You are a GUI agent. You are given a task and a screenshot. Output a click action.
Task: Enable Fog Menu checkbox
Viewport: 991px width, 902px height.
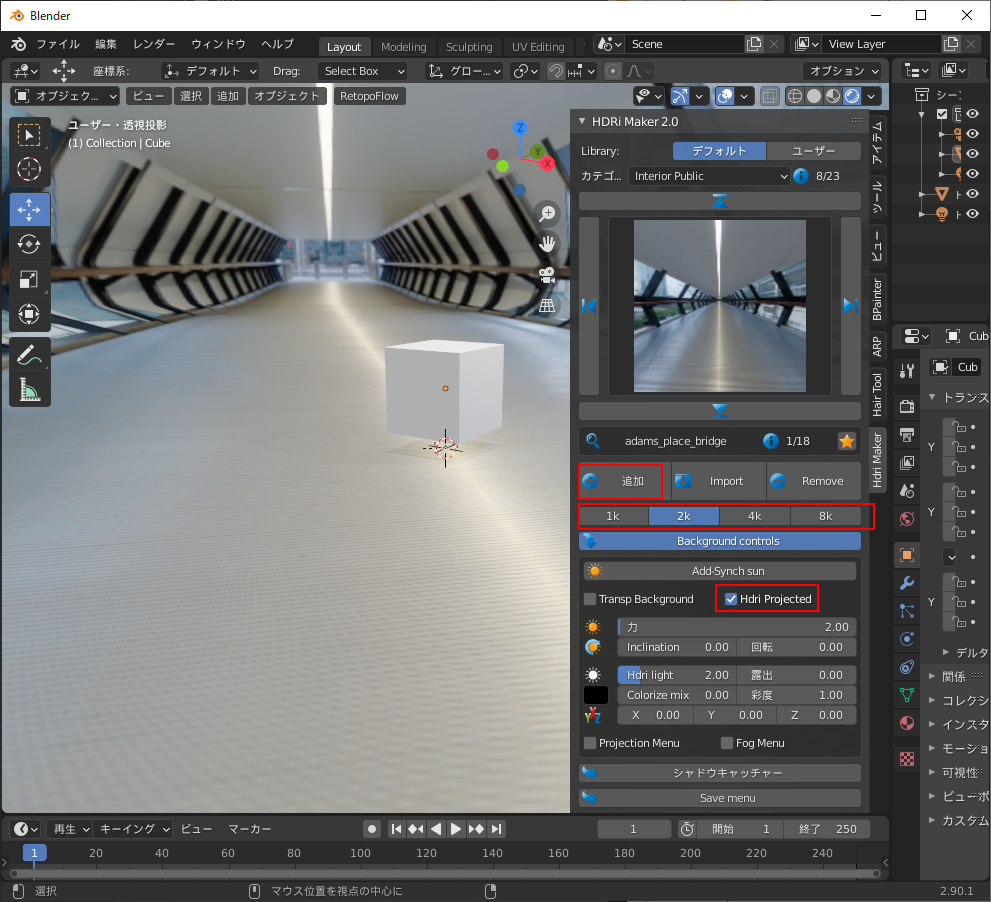click(727, 743)
